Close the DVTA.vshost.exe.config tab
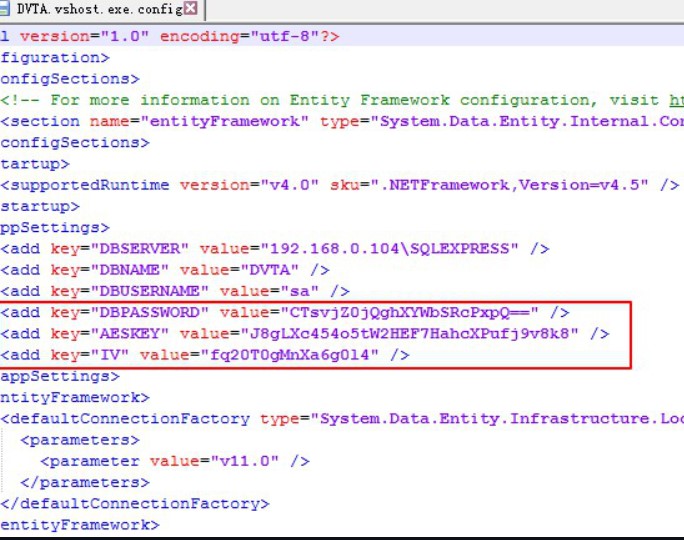The image size is (684, 540). (x=191, y=8)
